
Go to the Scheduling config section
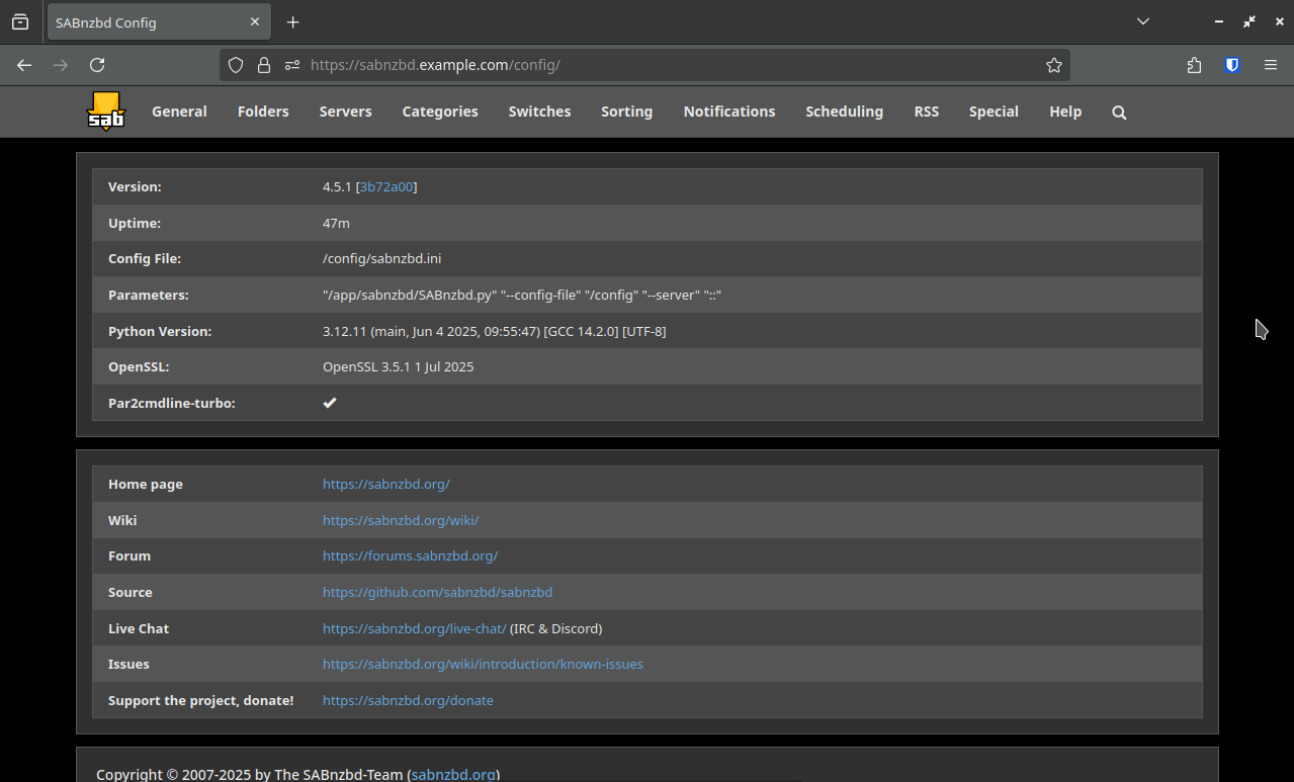tap(844, 112)
